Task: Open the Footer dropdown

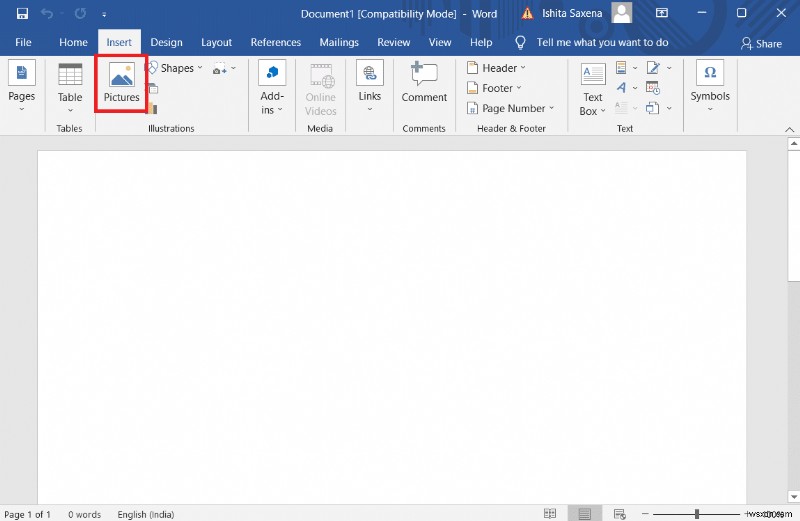Action: (494, 88)
